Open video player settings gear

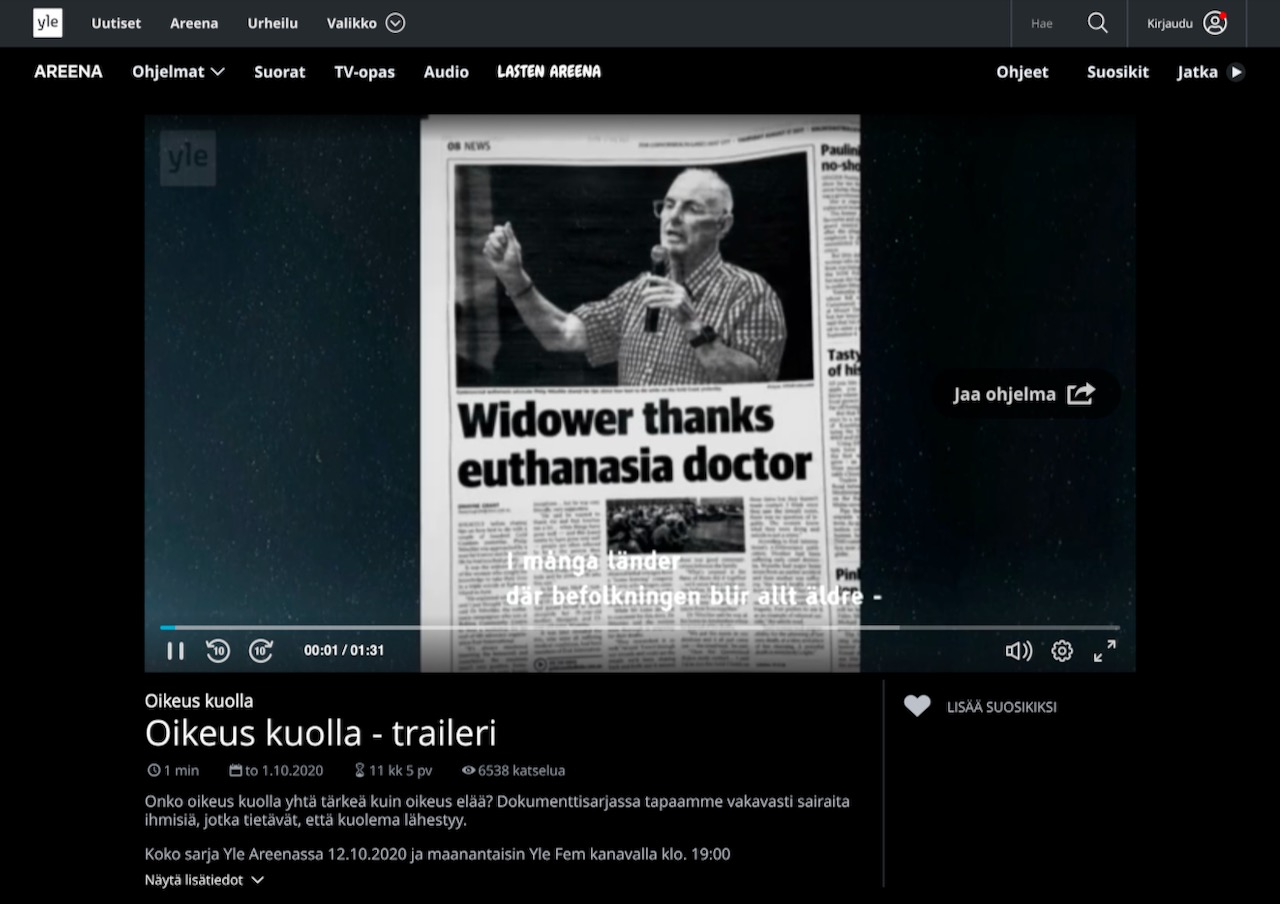pyautogui.click(x=1062, y=651)
